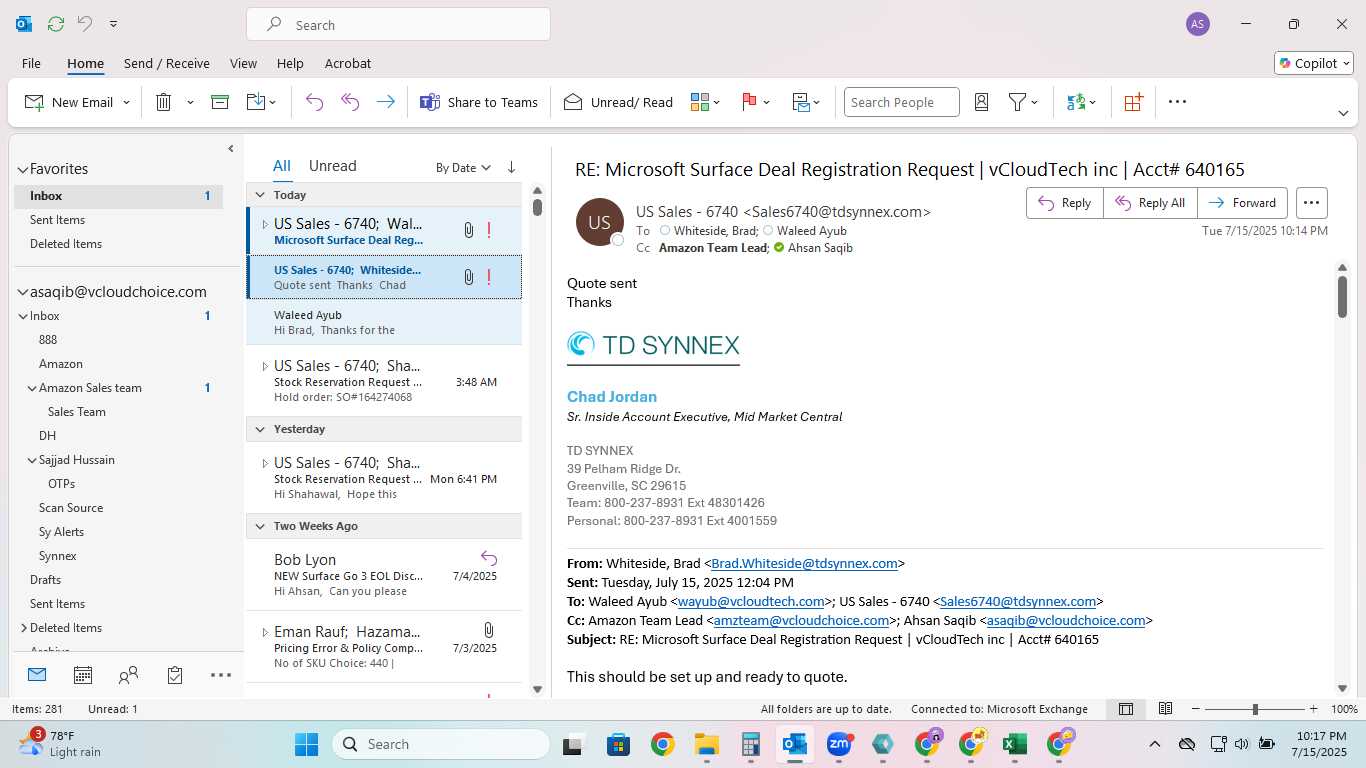The image size is (1366, 768).
Task: Open Windows Start menu
Action: click(306, 744)
